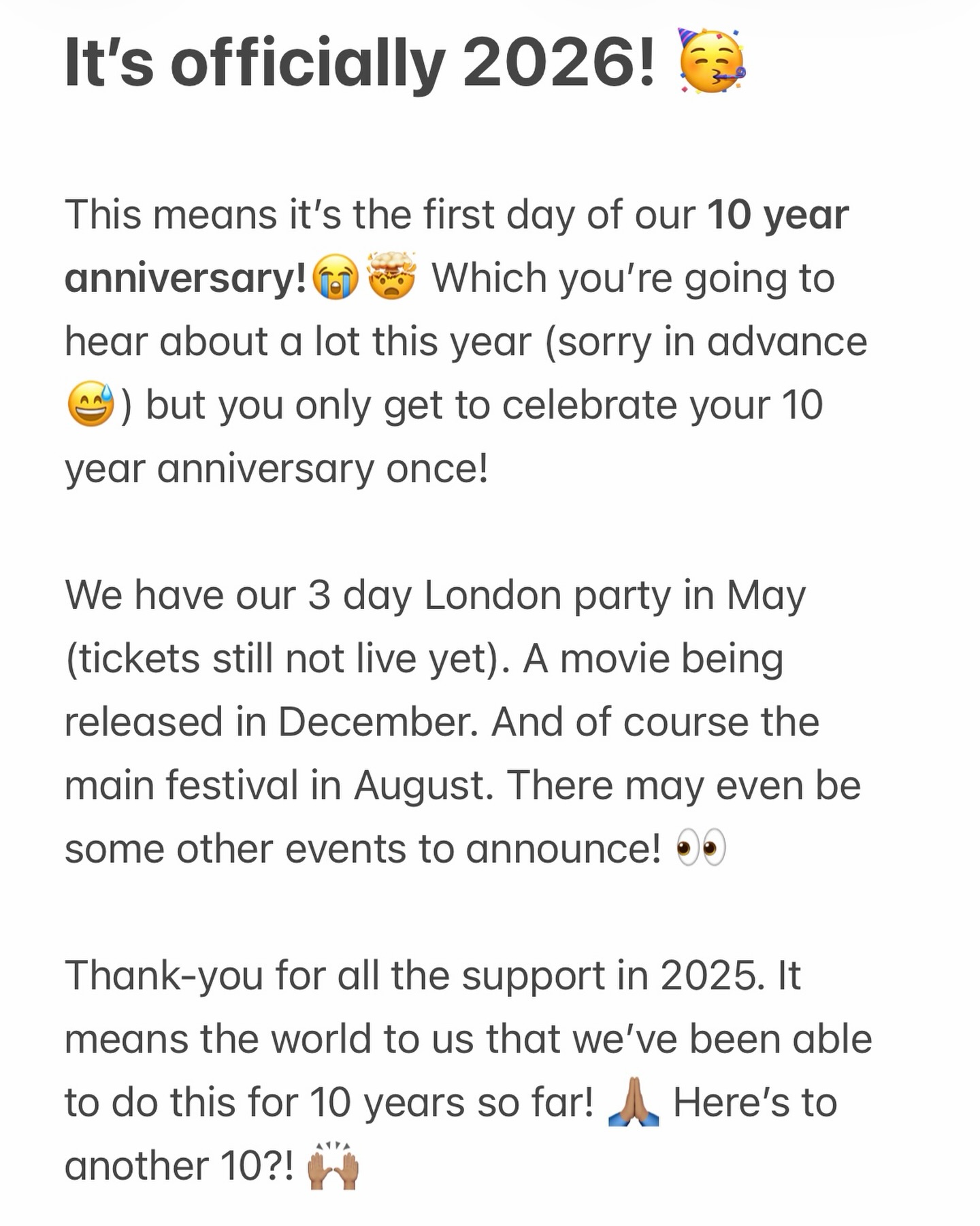Click the word 'Thank-you'
Image resolution: width=980 pixels, height=1226 pixels.
click(x=163, y=976)
